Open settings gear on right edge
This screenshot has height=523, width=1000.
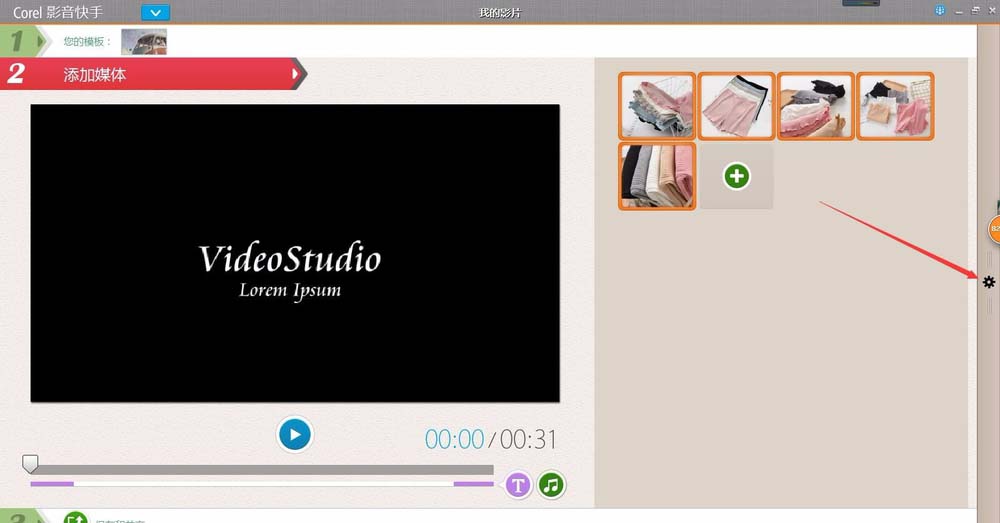[x=989, y=282]
